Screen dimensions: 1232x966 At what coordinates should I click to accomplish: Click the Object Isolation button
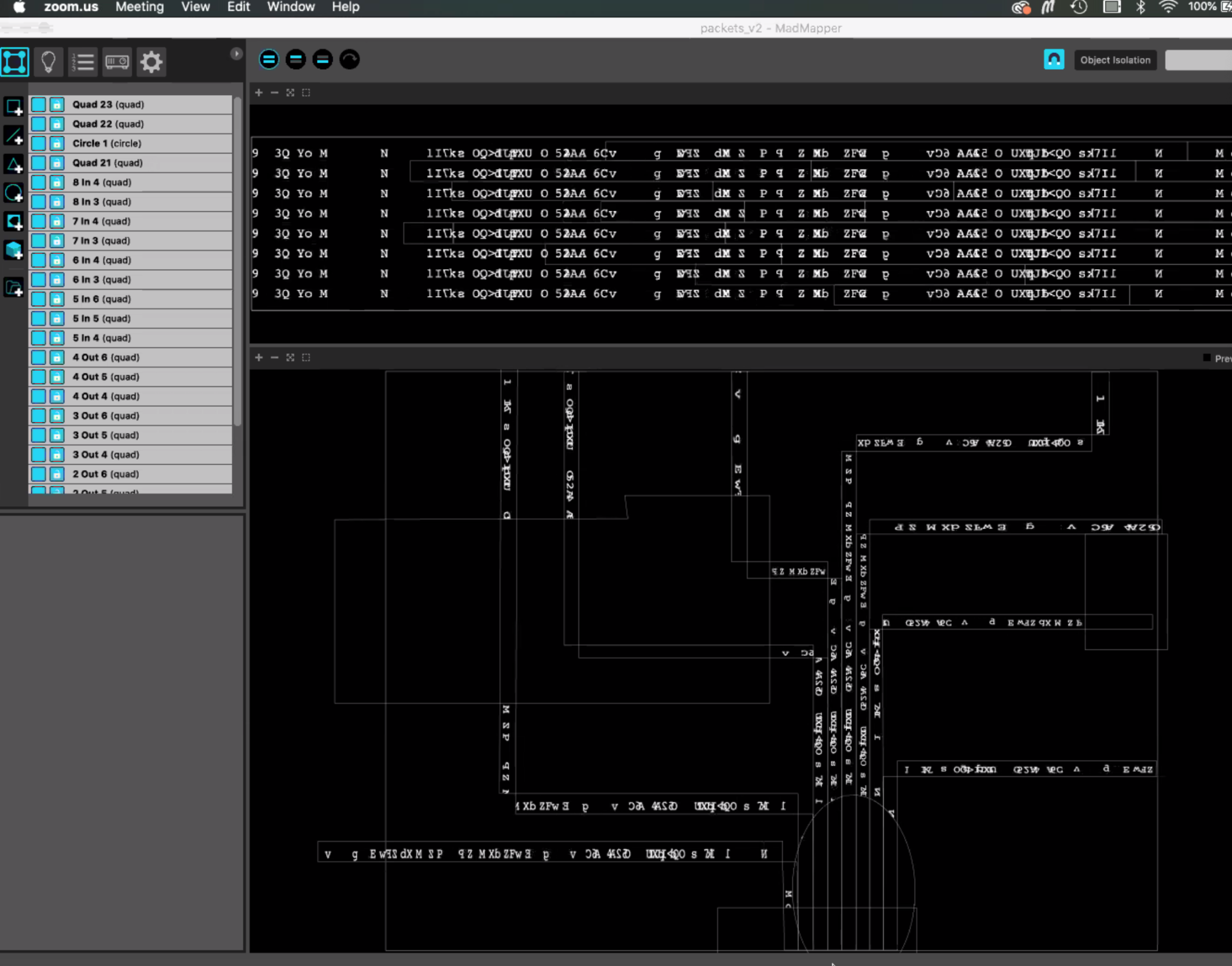pos(1115,60)
